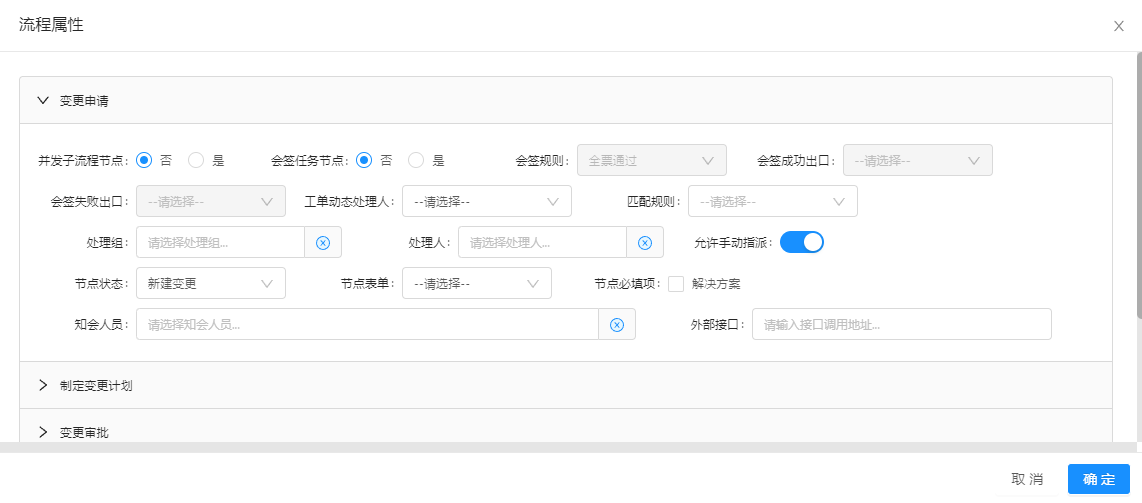Click the 流程属性 dialog title text

51,25
